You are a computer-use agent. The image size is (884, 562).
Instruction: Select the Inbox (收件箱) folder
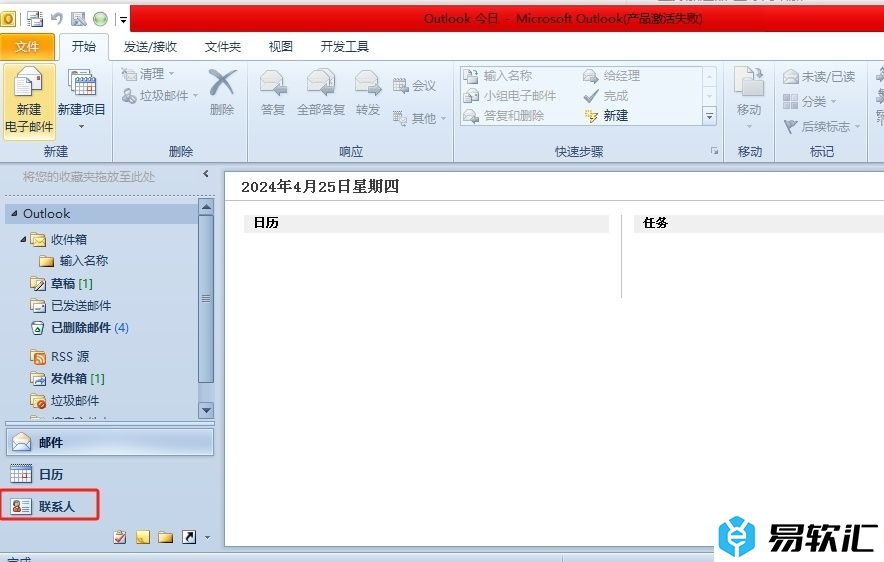pos(68,240)
